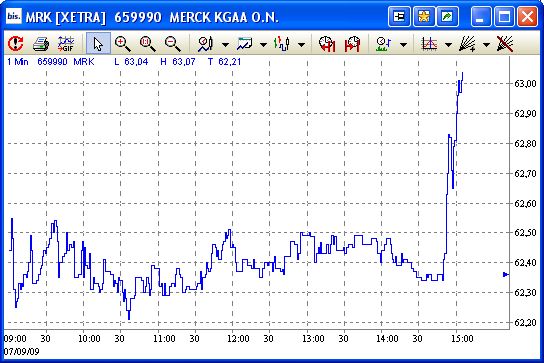This screenshot has width=544, height=363.
Task: Minimize the MRK chart window
Action: click(481, 16)
